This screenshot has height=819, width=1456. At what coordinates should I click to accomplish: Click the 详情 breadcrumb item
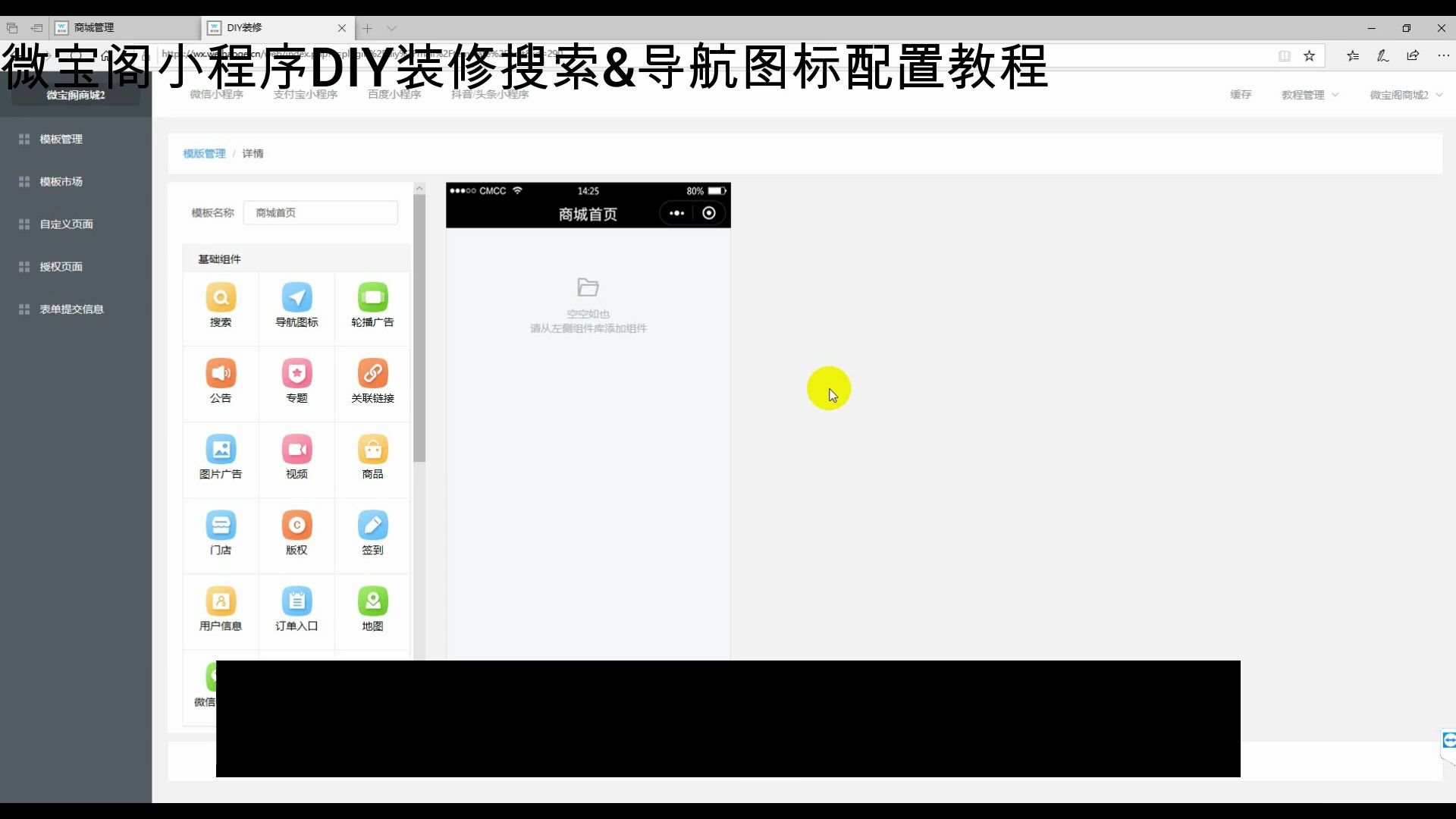tap(252, 153)
